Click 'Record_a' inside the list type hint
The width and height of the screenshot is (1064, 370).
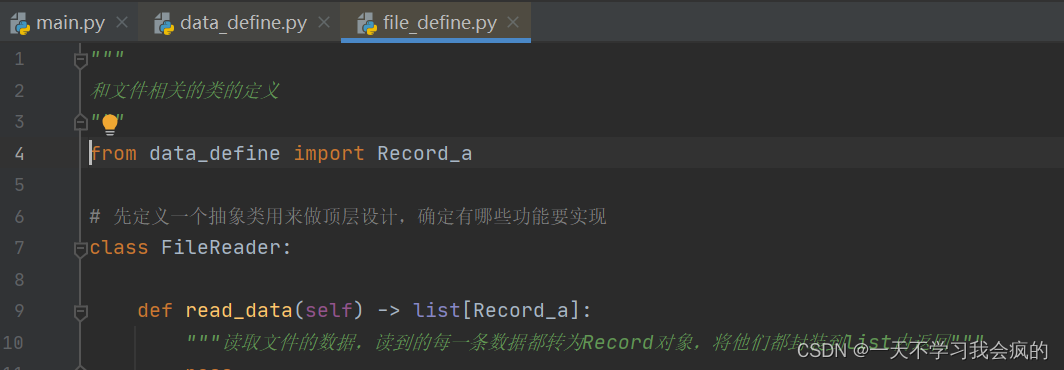520,311
